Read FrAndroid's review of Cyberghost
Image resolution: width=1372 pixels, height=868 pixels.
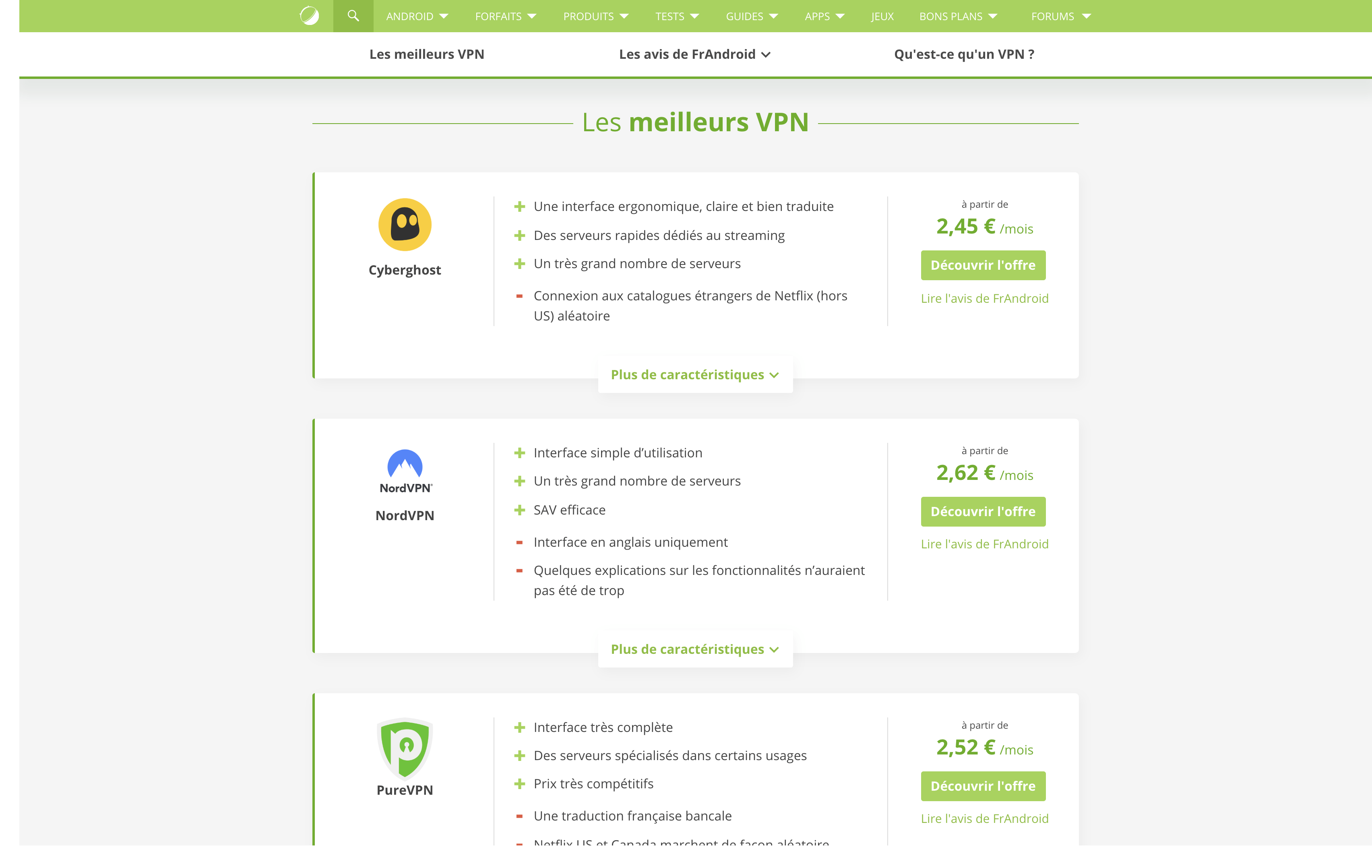[985, 298]
